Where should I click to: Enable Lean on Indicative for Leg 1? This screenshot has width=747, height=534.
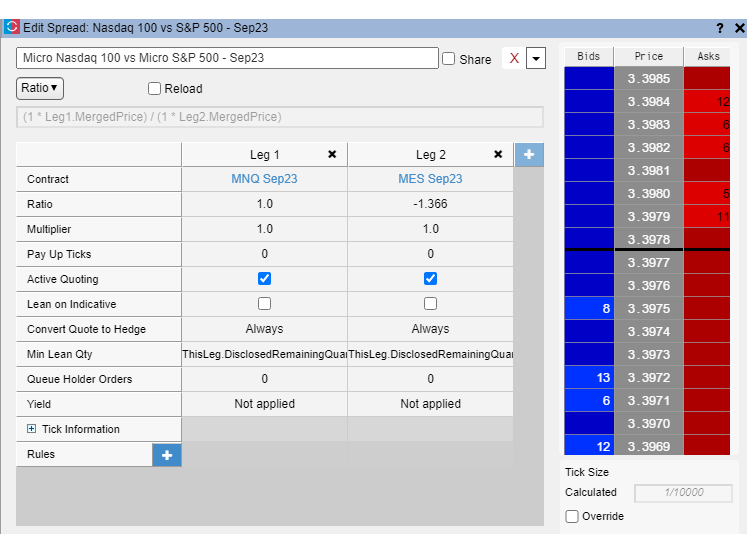click(264, 303)
